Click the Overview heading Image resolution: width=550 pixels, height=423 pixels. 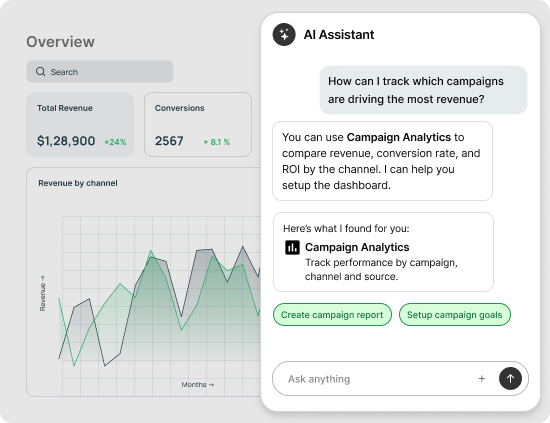pos(60,42)
